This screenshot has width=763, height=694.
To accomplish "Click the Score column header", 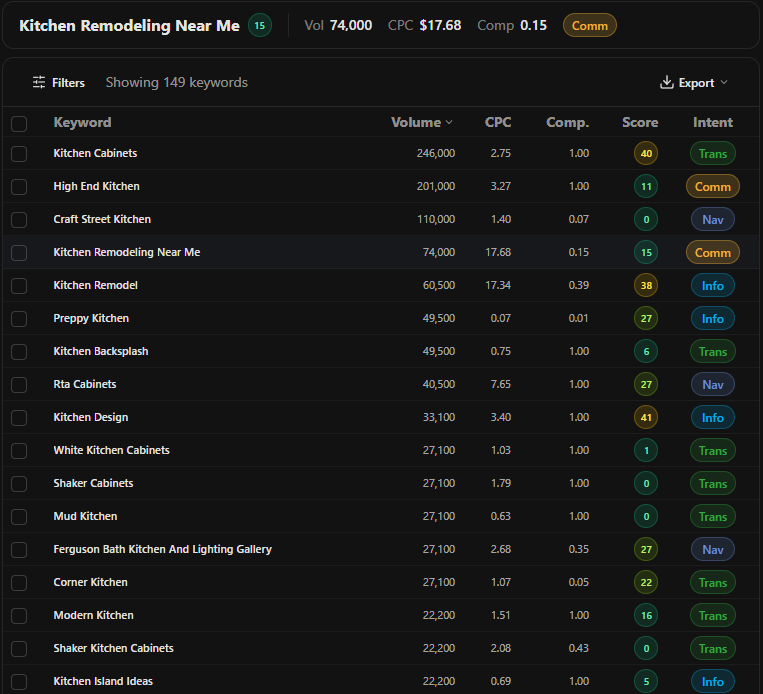I will click(x=640, y=122).
